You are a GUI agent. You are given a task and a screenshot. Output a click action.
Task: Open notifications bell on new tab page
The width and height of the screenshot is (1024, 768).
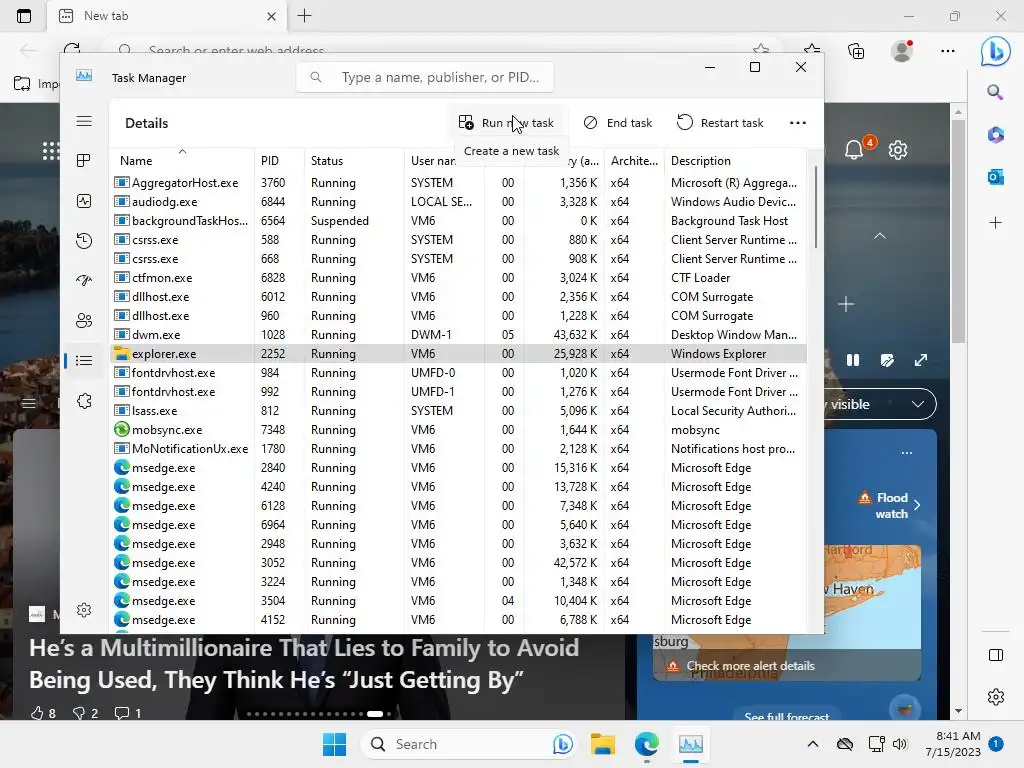point(854,150)
